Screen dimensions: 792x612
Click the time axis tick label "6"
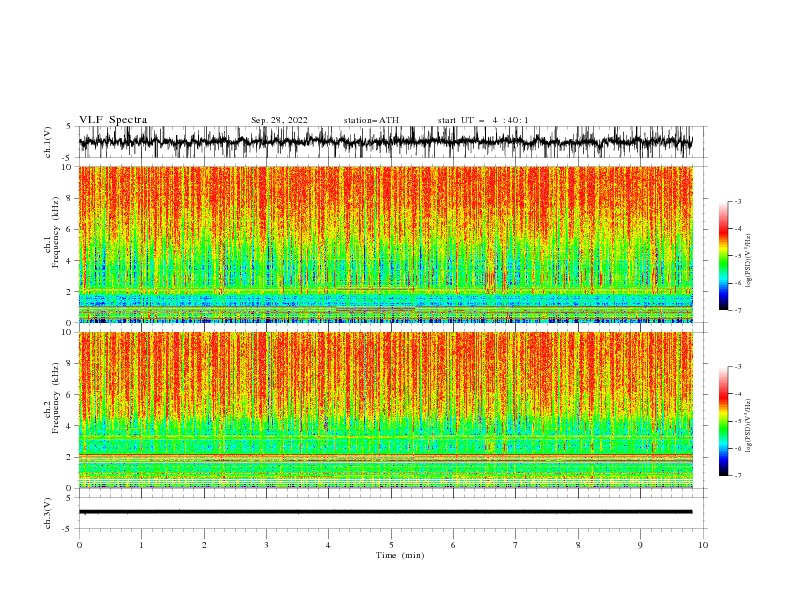[453, 545]
